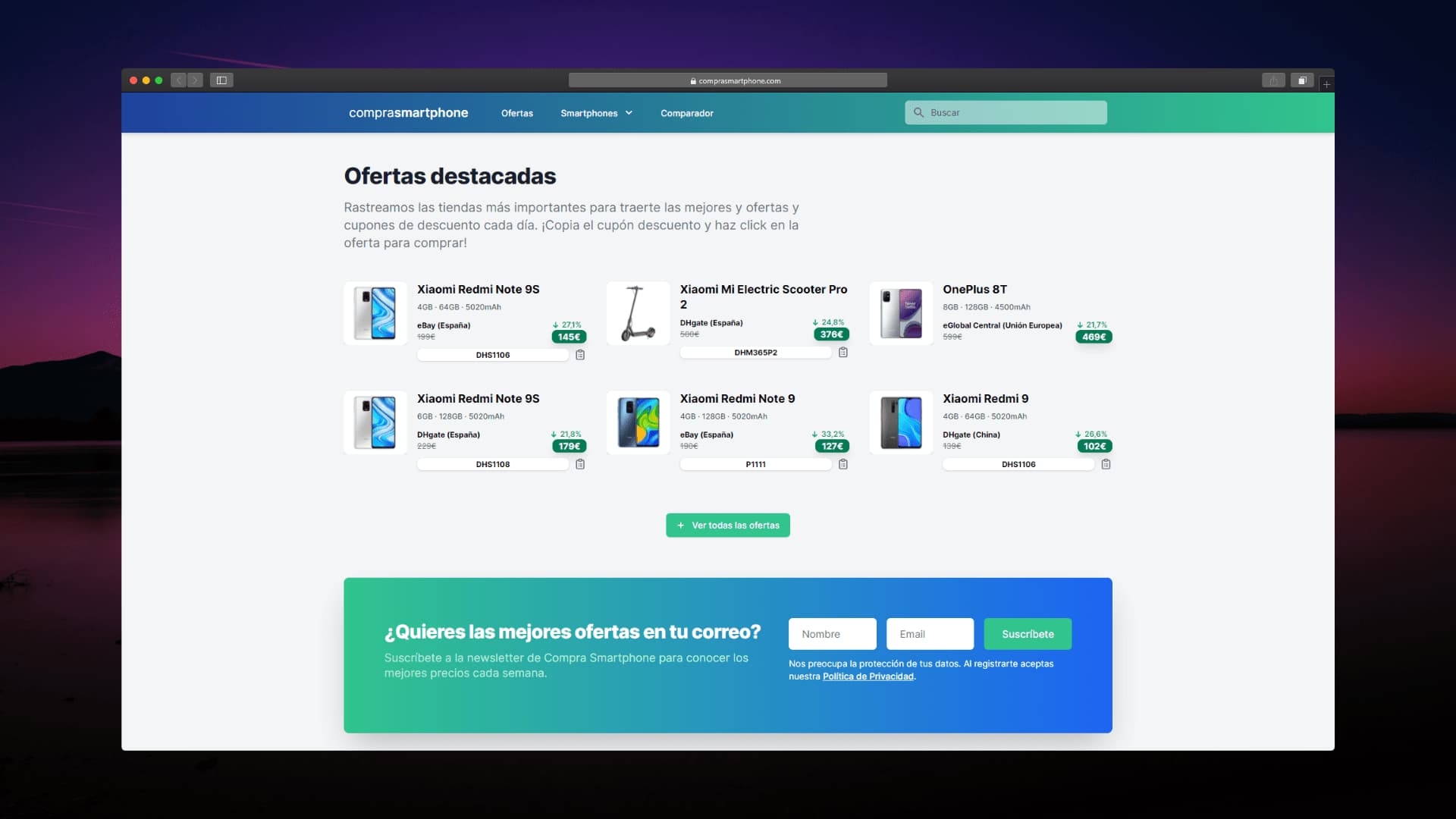Viewport: 1456px width, 819px height.
Task: Click the magnifier icon in the search bar
Action: pyautogui.click(x=919, y=112)
